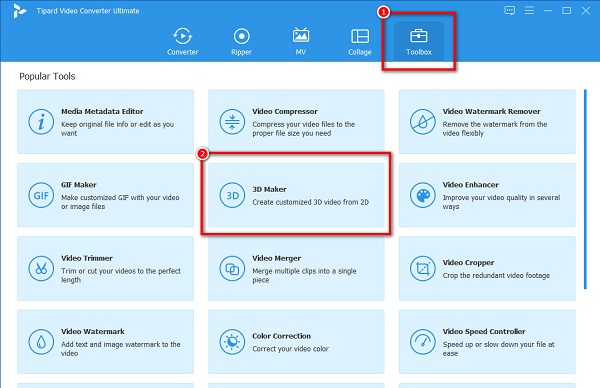Click 'Create customized 3D video from 2D' text
This screenshot has height=388, width=600.
coord(310,202)
